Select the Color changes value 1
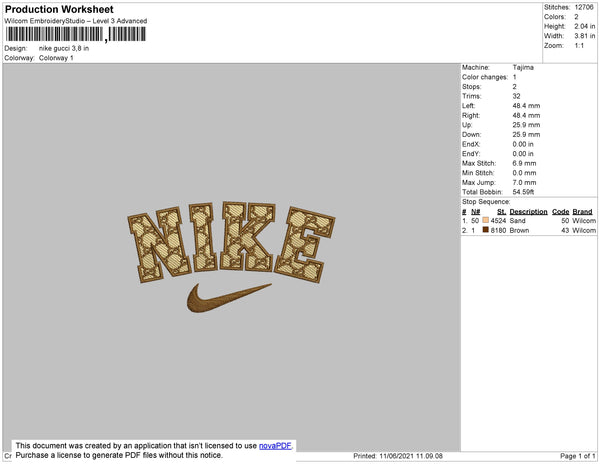 [514, 77]
